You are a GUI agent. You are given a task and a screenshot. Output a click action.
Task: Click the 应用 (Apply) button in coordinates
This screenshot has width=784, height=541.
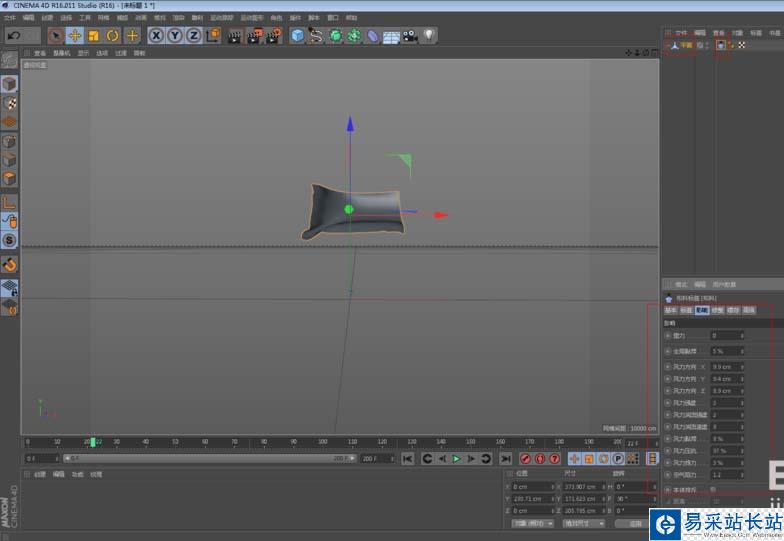click(x=634, y=523)
